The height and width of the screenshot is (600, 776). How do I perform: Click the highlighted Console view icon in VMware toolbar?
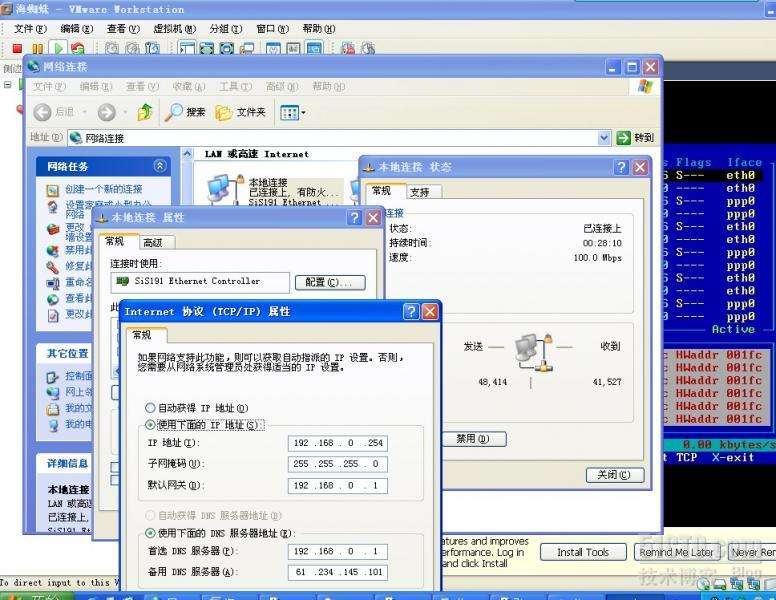(314, 49)
